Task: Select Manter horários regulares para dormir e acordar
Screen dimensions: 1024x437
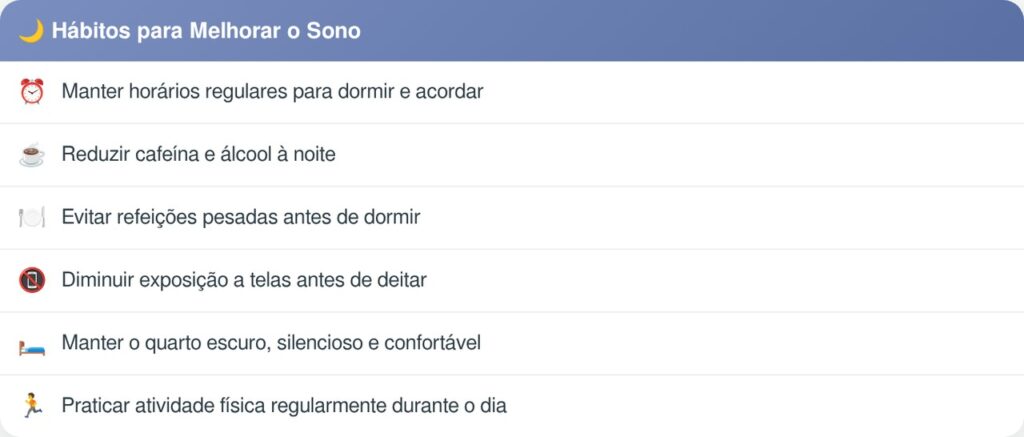Action: 272,92
